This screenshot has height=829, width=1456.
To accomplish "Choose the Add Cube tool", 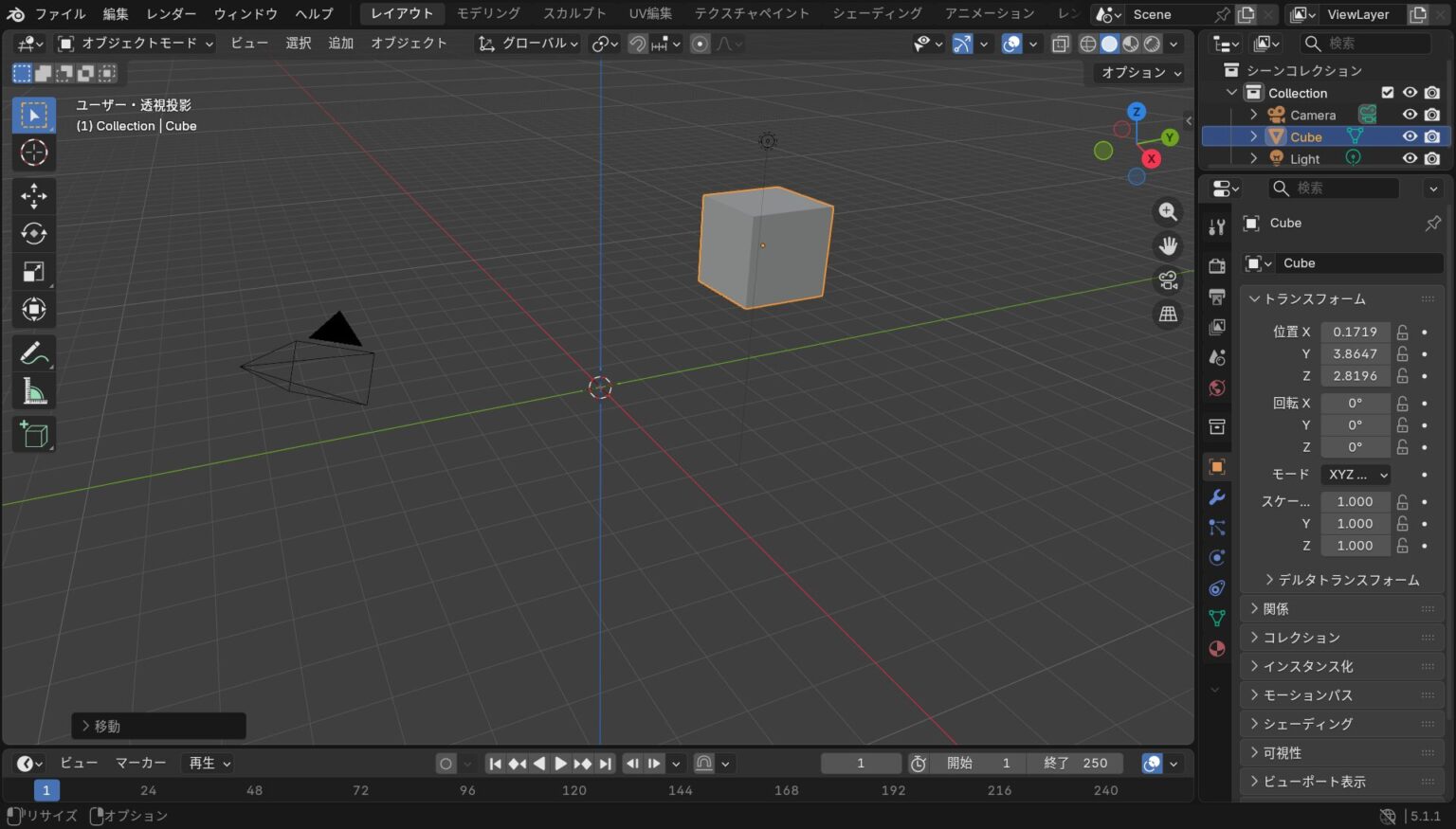I will pos(34,435).
